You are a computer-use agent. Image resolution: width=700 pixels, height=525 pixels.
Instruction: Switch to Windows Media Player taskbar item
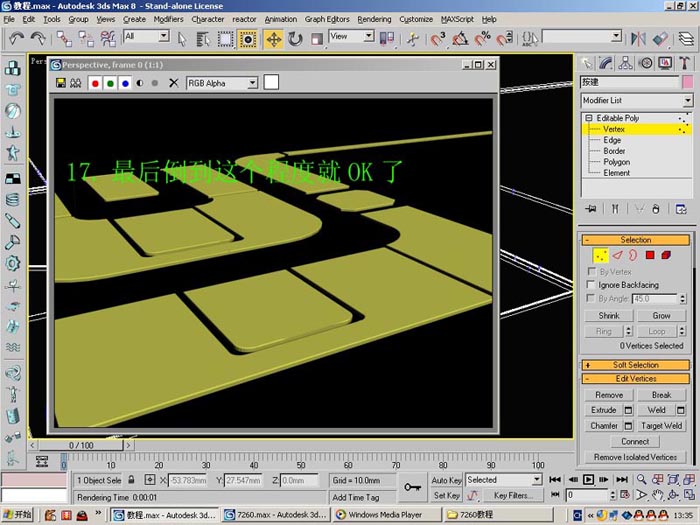(x=386, y=515)
